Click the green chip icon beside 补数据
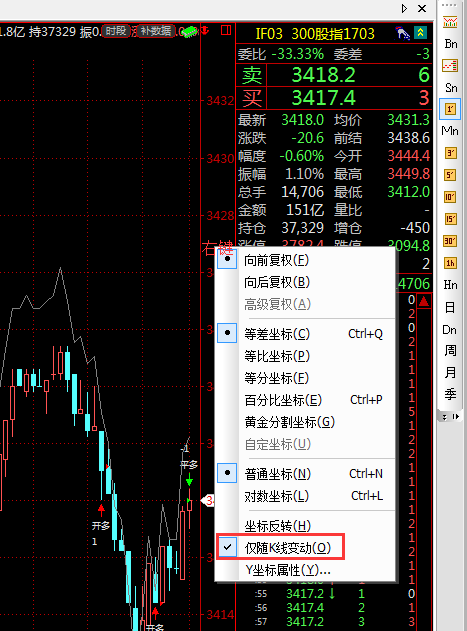This screenshot has width=467, height=631. click(x=190, y=32)
